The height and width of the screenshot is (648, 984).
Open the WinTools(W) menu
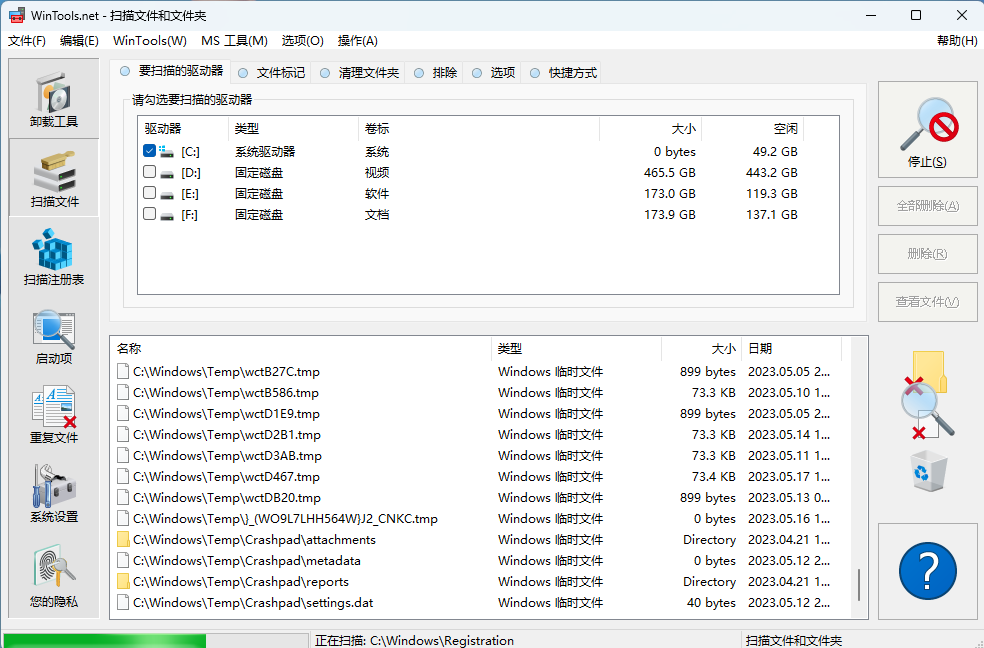point(150,41)
